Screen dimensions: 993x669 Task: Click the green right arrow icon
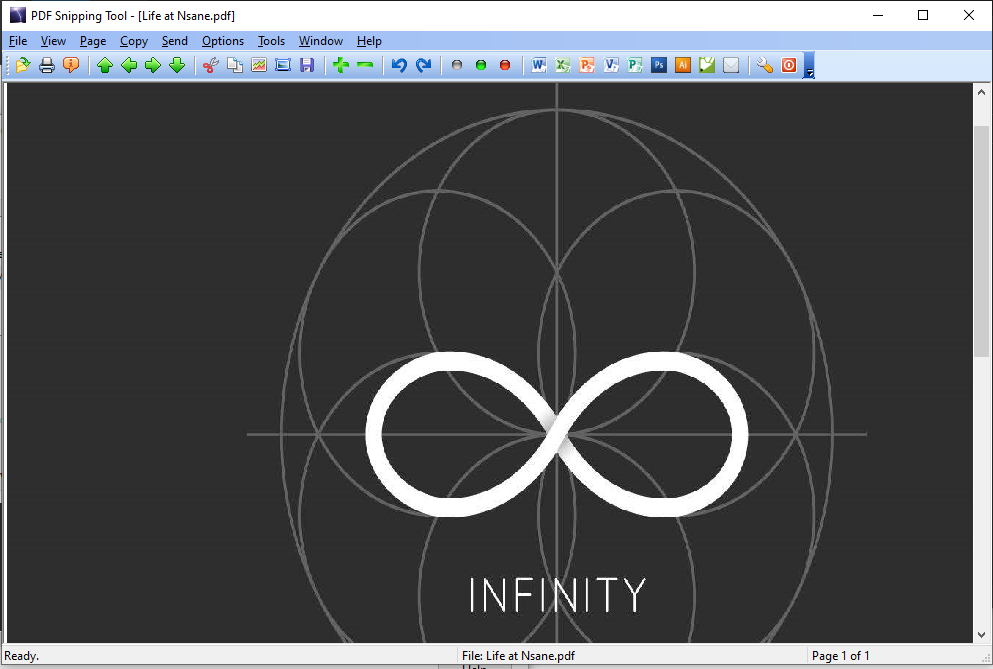pyautogui.click(x=153, y=65)
